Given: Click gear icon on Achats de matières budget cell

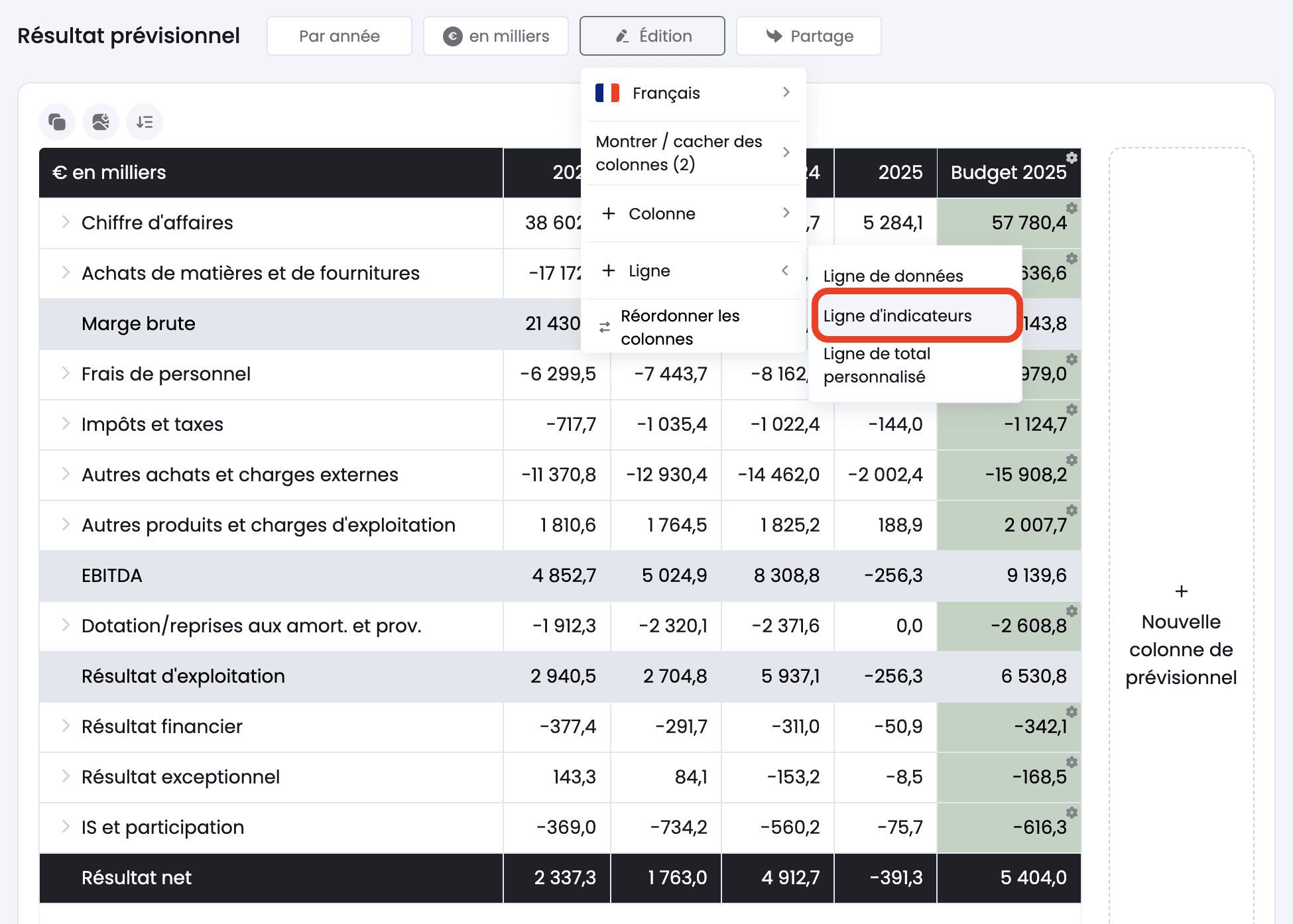Looking at the screenshot, I should [x=1072, y=259].
